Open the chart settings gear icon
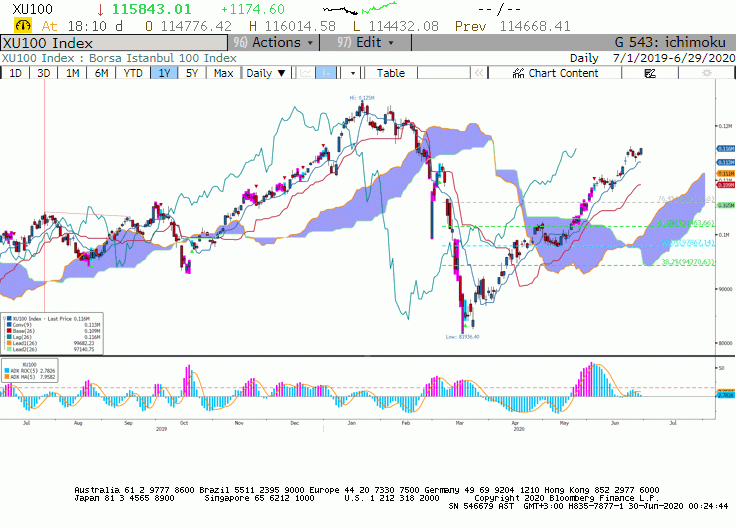Image resolution: width=736 pixels, height=529 pixels. click(706, 73)
